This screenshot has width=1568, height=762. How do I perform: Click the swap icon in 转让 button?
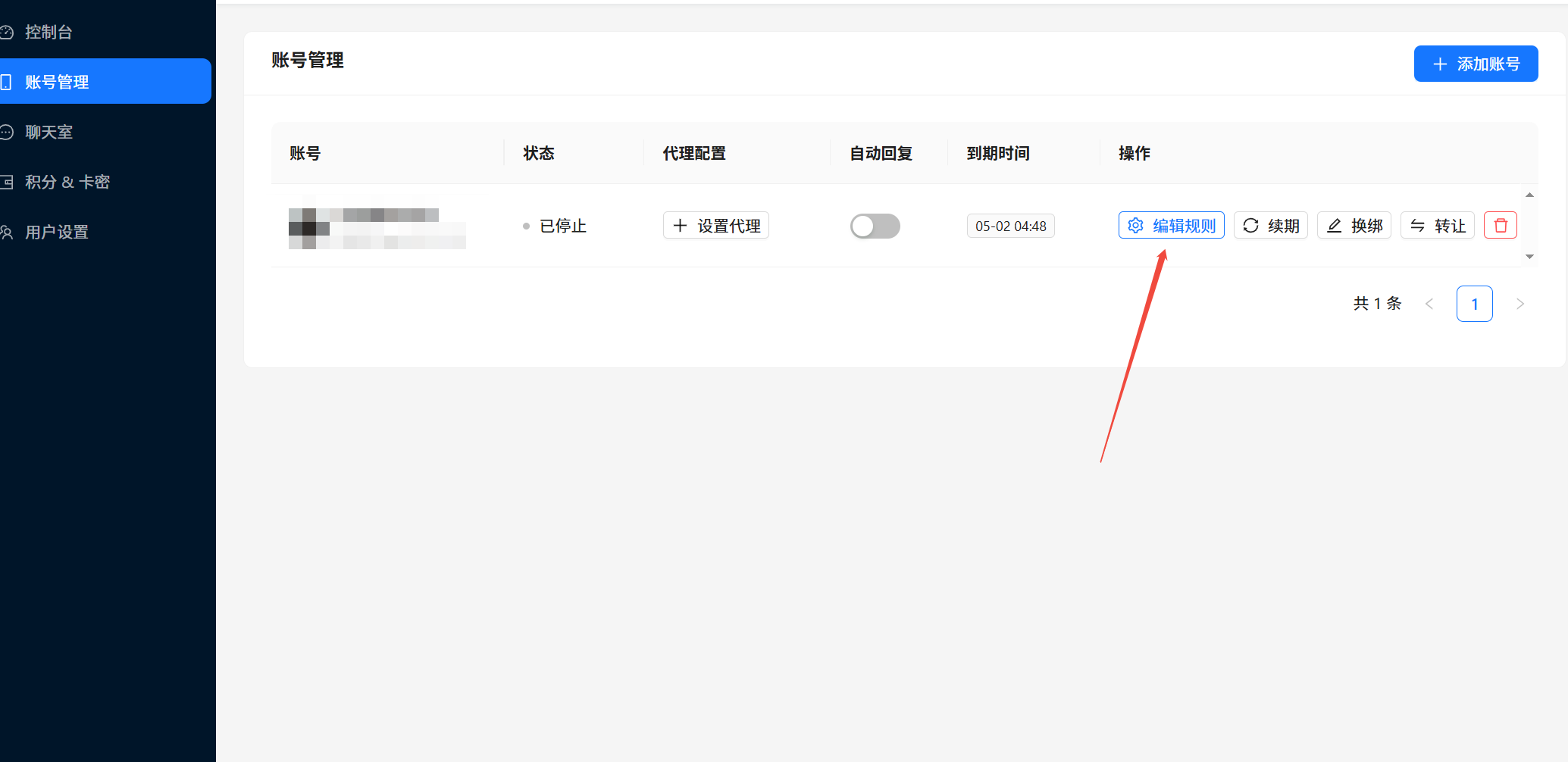[1417, 226]
